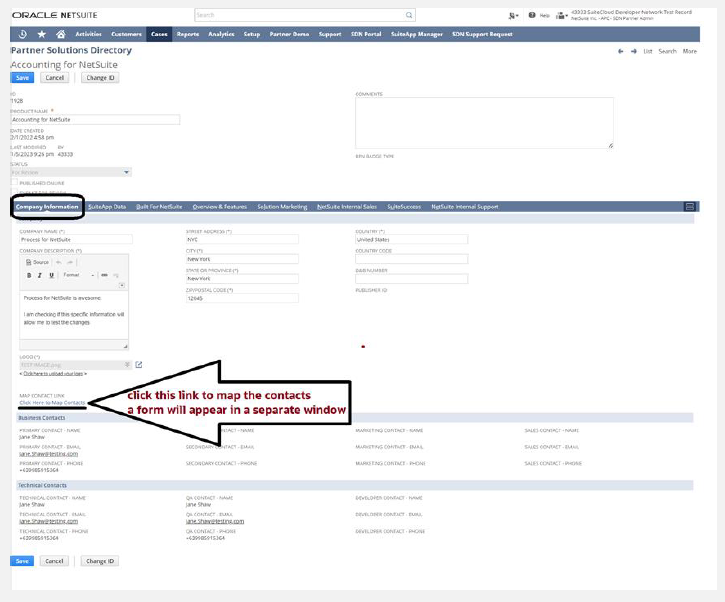Open the More menu beside Search

(689, 51)
